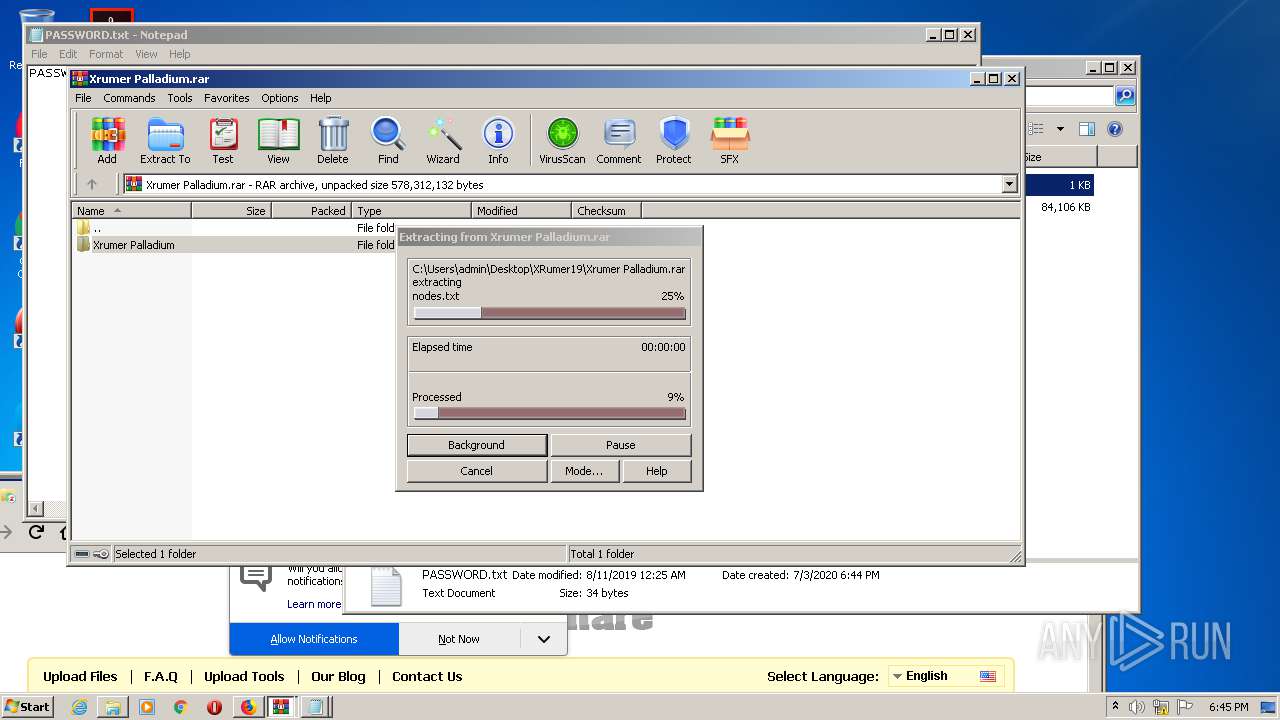Sort by the Name column header
The height and width of the screenshot is (720, 1280).
131,211
